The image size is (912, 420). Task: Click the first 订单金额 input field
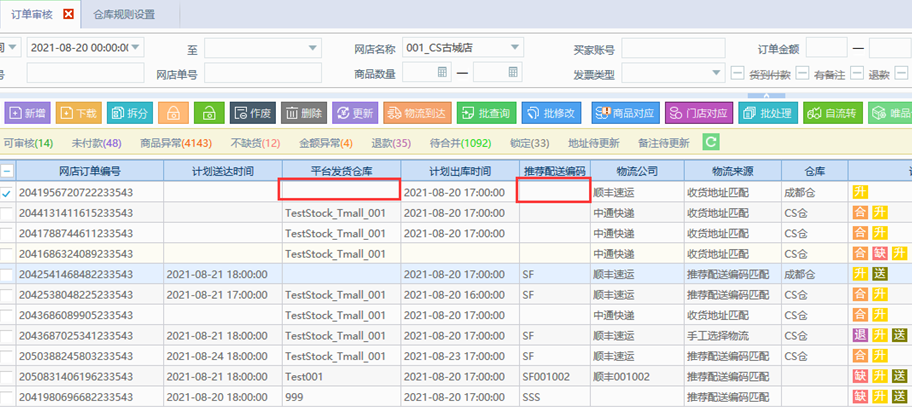(826, 48)
